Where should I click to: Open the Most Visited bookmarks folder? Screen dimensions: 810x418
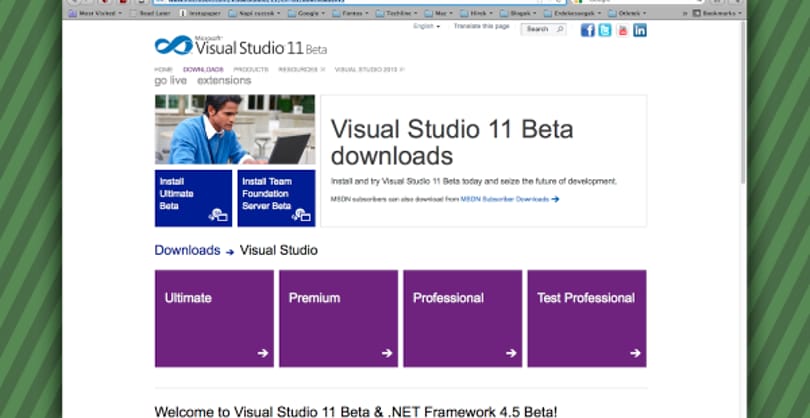tap(96, 13)
